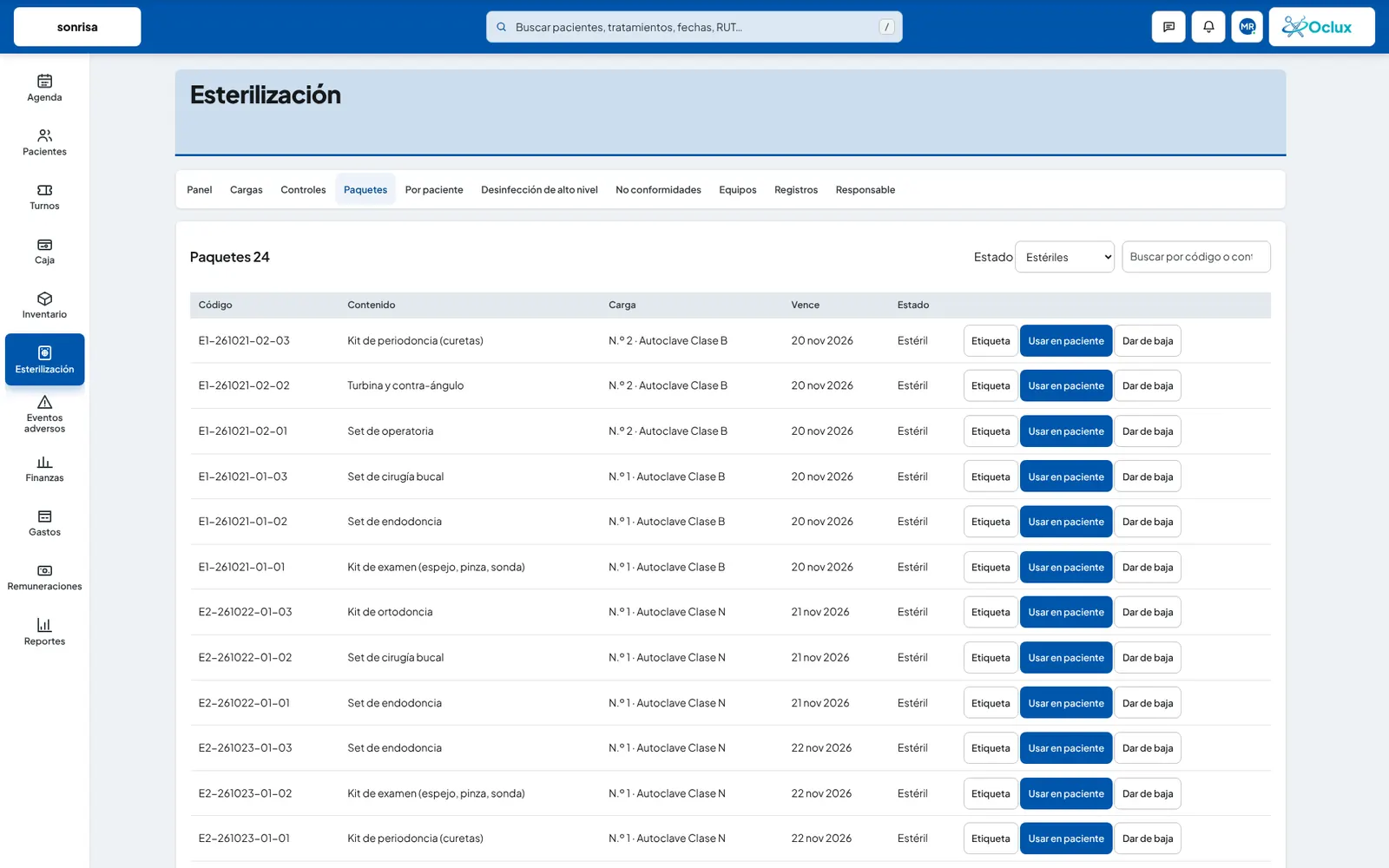Click Usar en paciente for E1-261021-01-03
Screen dimensions: 1389x868
1066,477
